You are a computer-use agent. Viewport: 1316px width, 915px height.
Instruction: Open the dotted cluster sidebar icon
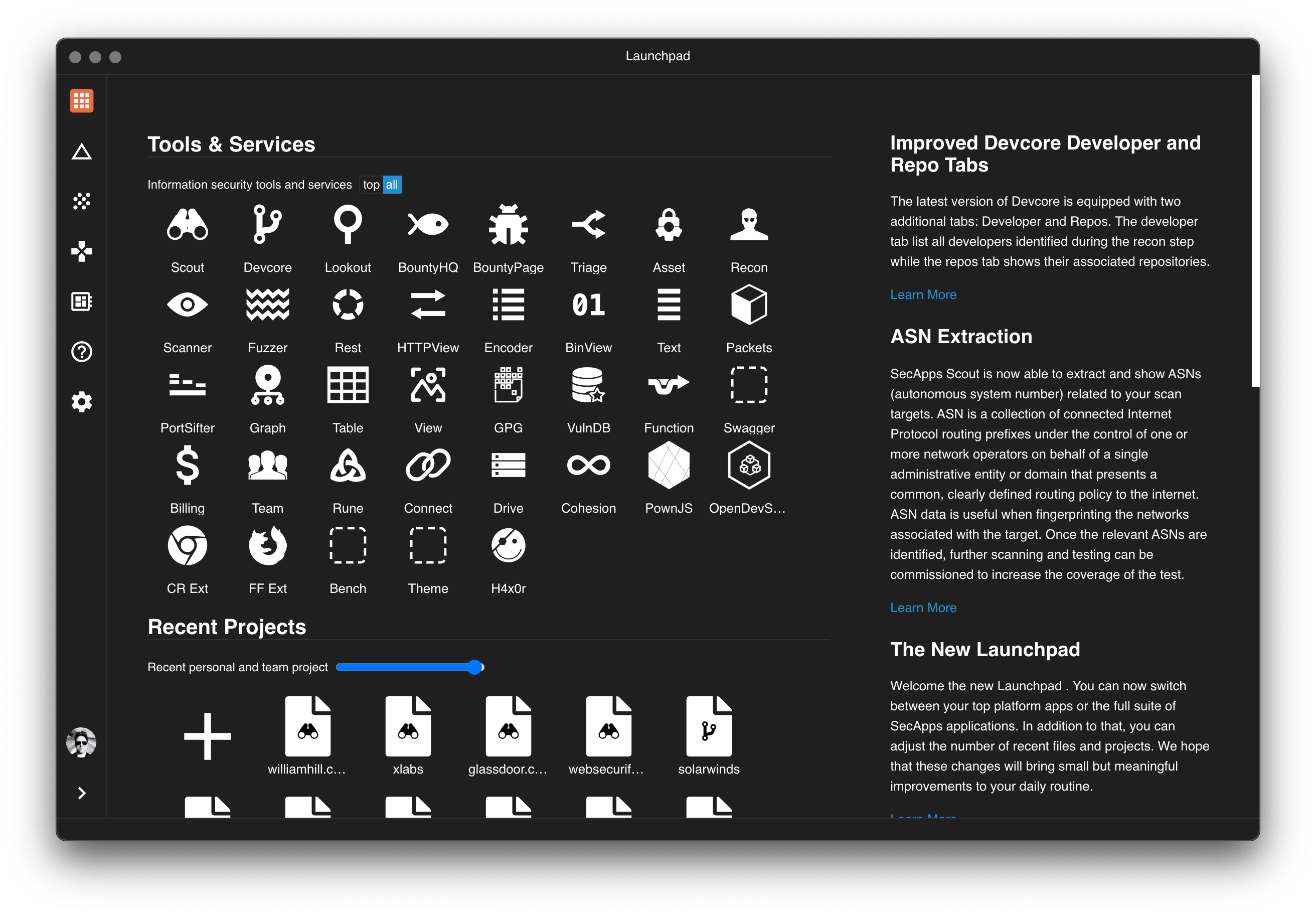[82, 201]
